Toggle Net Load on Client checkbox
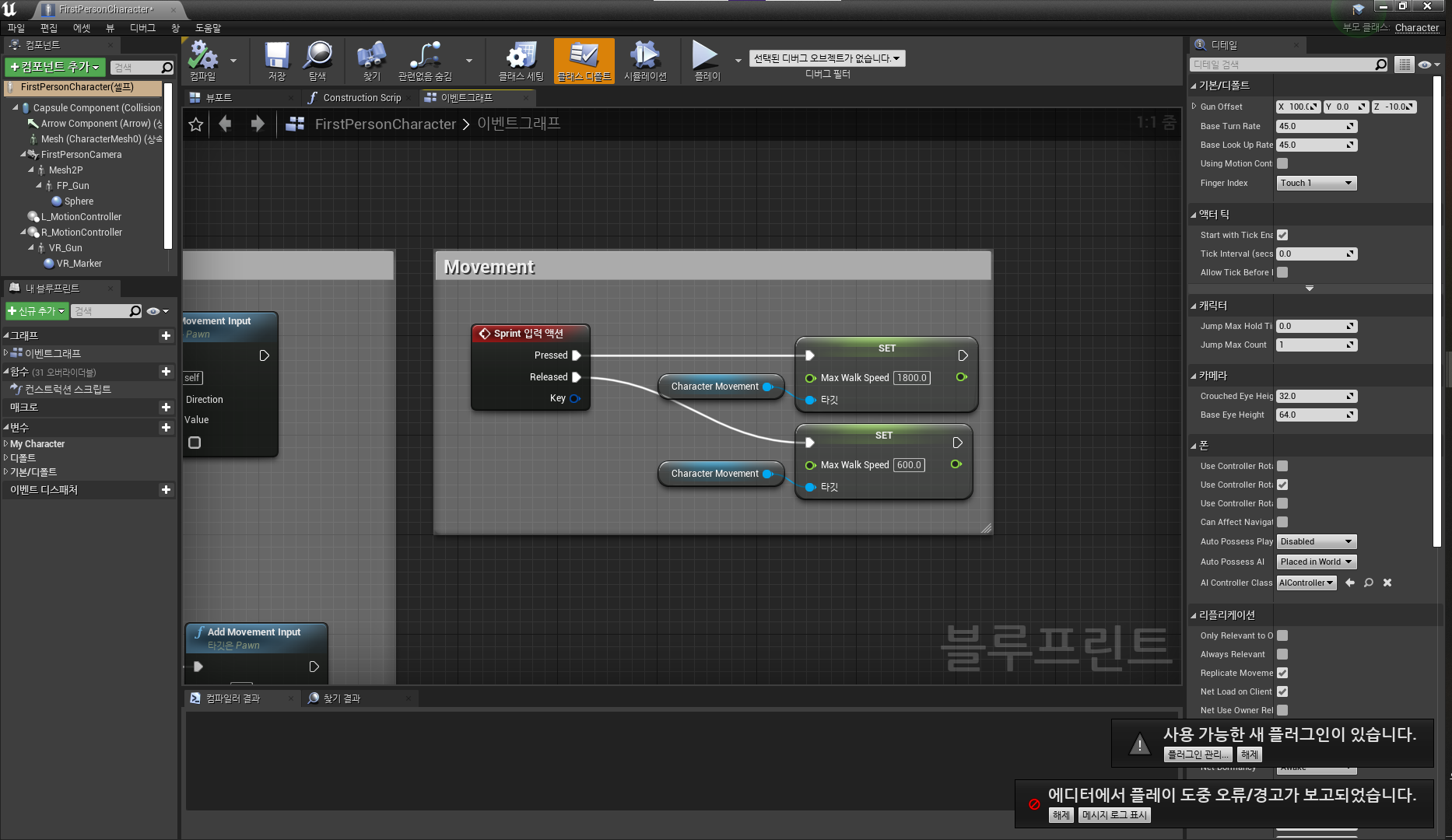Image resolution: width=1452 pixels, height=840 pixels. tap(1282, 691)
